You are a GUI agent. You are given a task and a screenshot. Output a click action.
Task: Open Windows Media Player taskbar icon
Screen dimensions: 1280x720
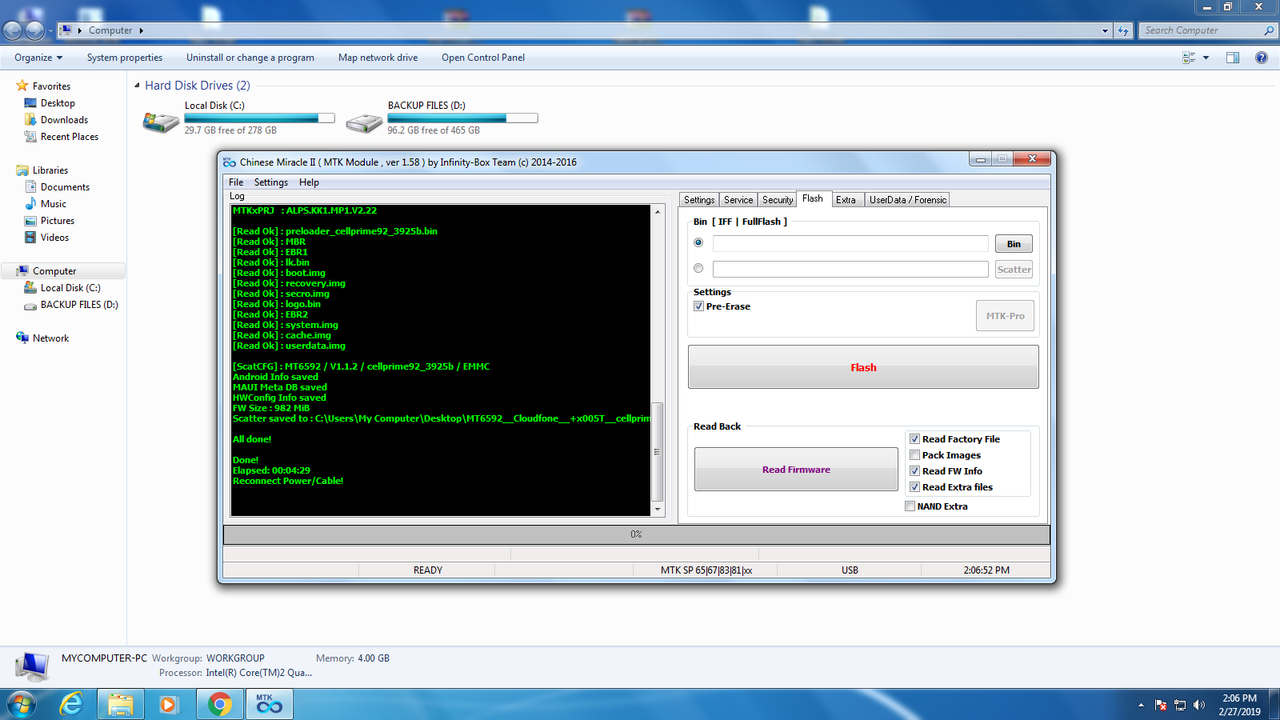click(x=167, y=704)
